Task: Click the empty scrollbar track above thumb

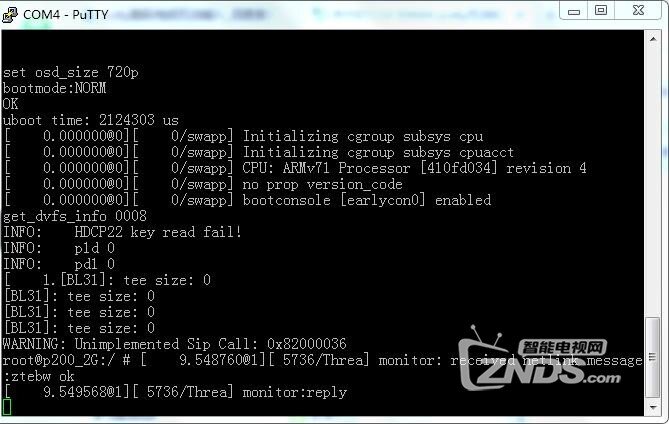Action: (x=653, y=181)
